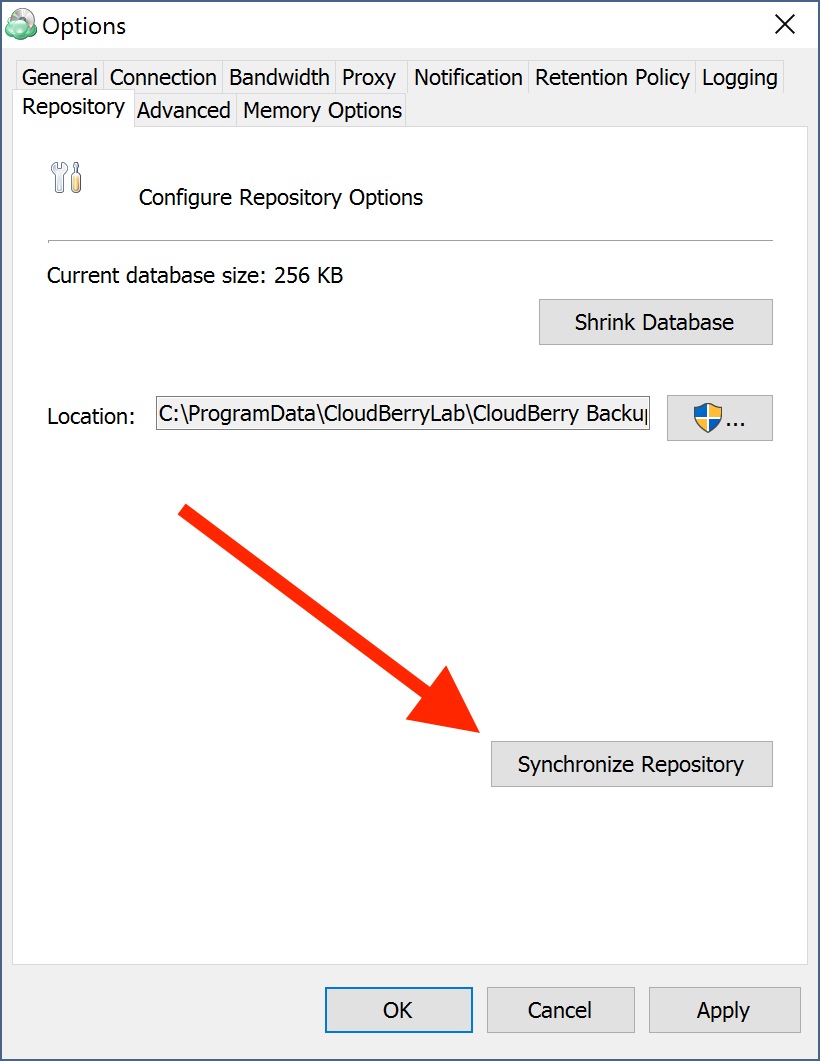Open the Connection tab
820x1061 pixels.
click(162, 77)
